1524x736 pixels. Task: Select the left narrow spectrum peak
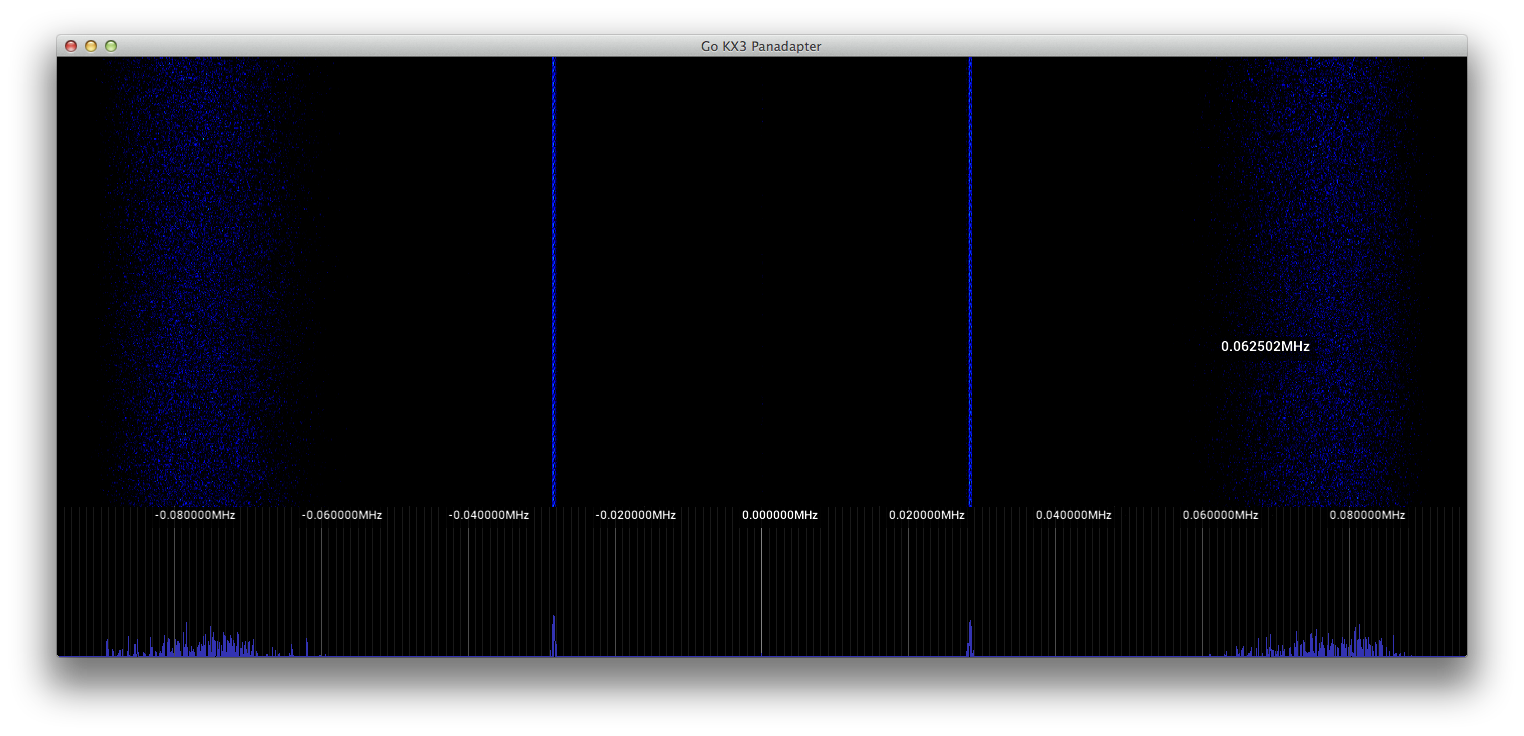tap(553, 637)
